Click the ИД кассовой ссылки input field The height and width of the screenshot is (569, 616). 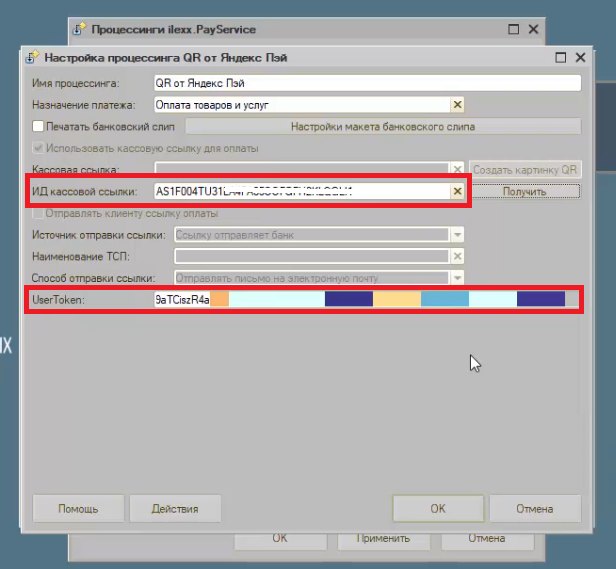(302, 191)
